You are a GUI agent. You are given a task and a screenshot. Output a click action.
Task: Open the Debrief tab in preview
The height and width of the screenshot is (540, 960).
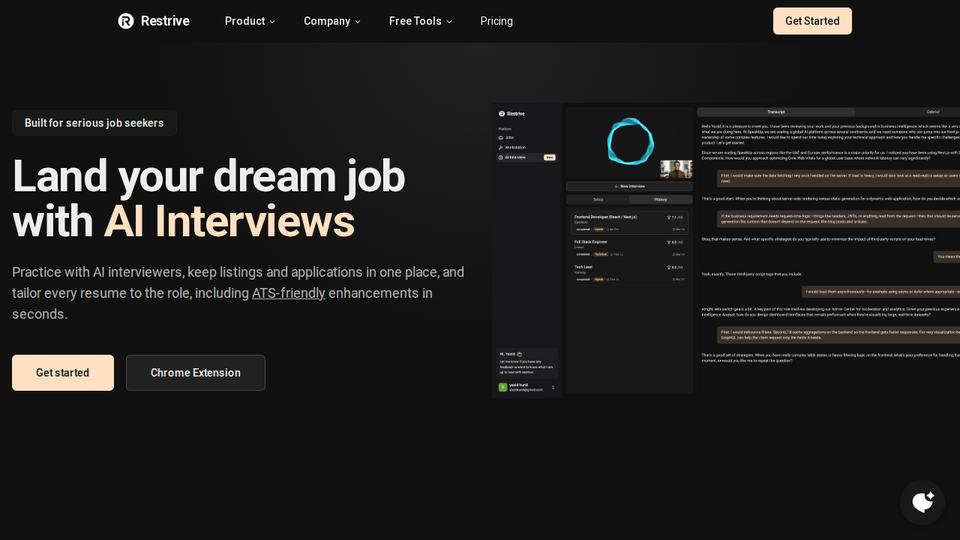[x=932, y=112]
